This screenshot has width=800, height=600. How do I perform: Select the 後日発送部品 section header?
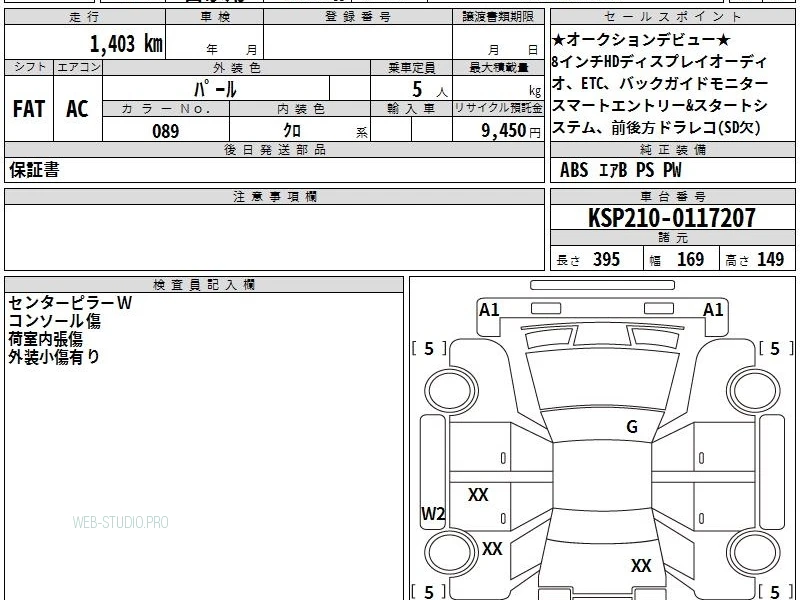[x=274, y=149]
